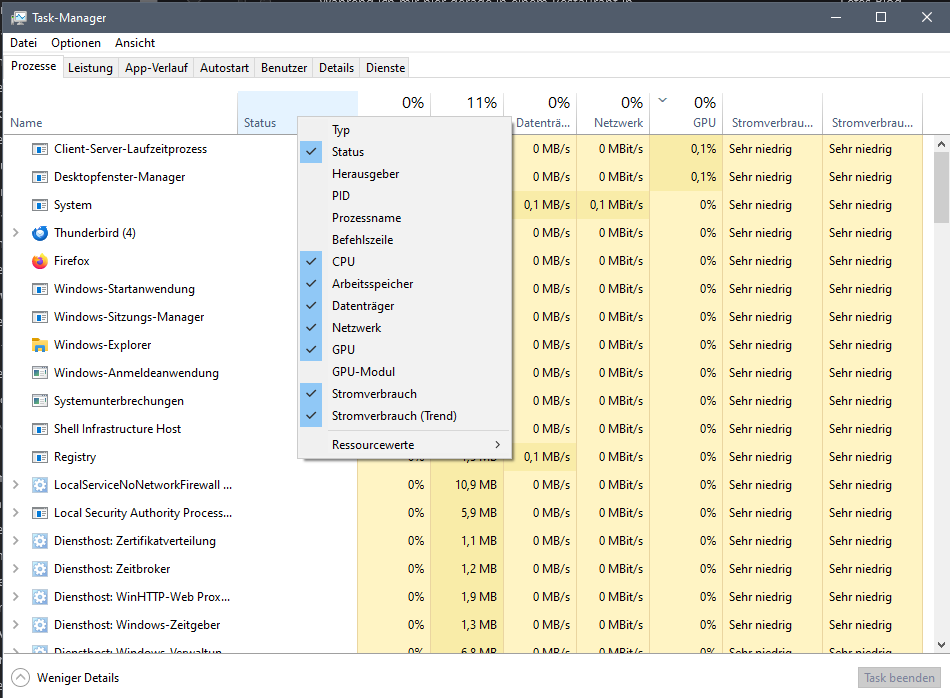The image size is (950, 698).
Task: Enable the PID column option
Action: point(405,196)
